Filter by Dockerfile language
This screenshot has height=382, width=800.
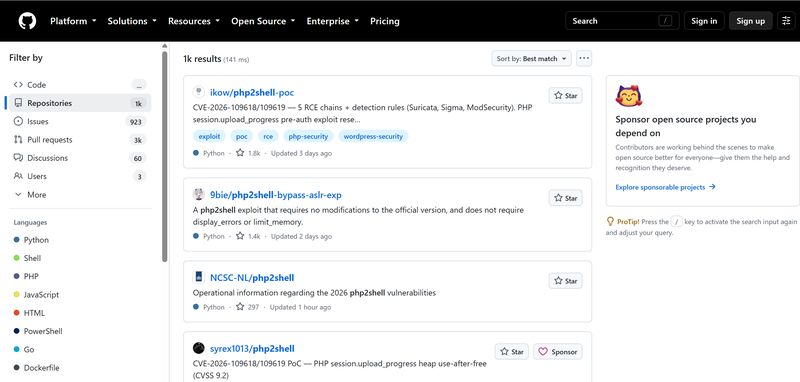pyautogui.click(x=80, y=368)
